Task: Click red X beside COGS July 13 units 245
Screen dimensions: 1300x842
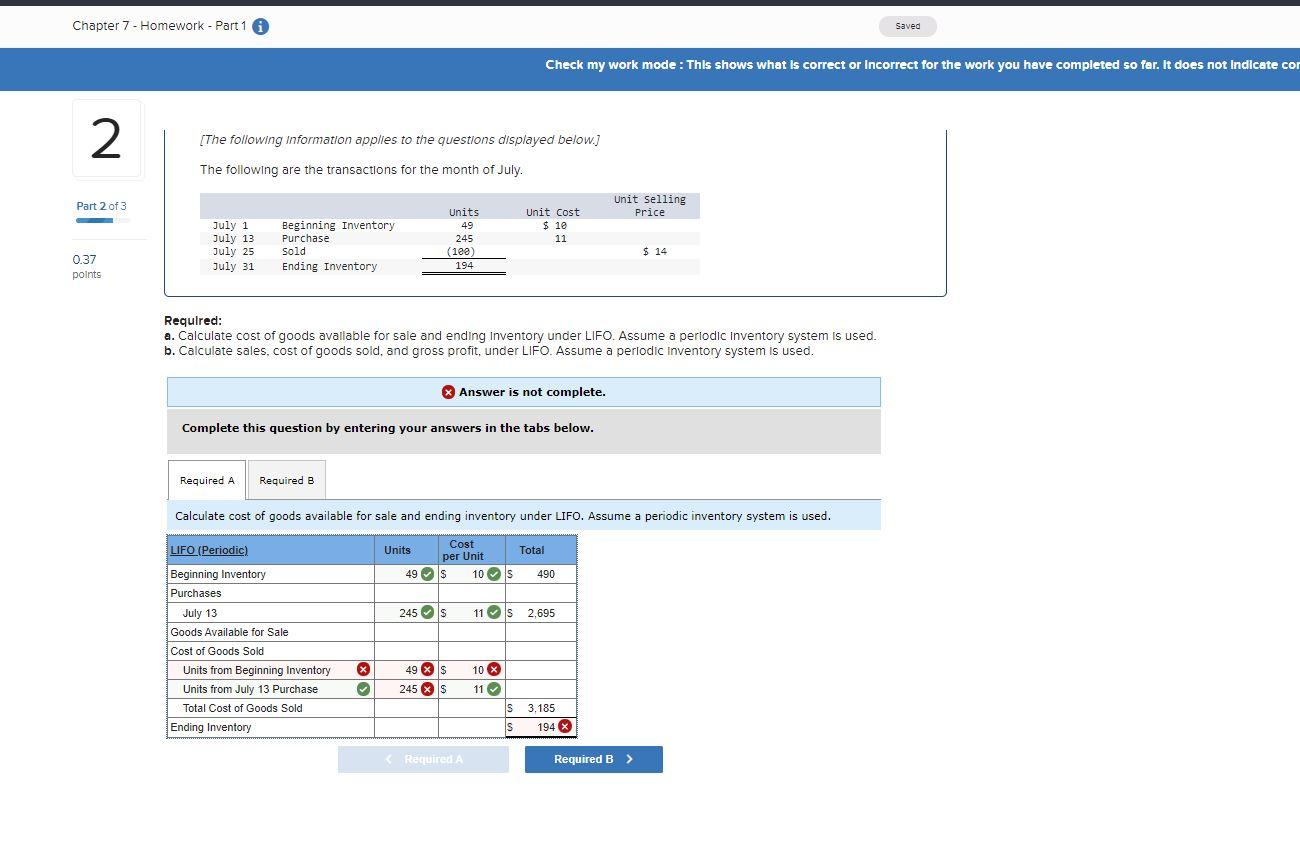Action: click(x=428, y=689)
